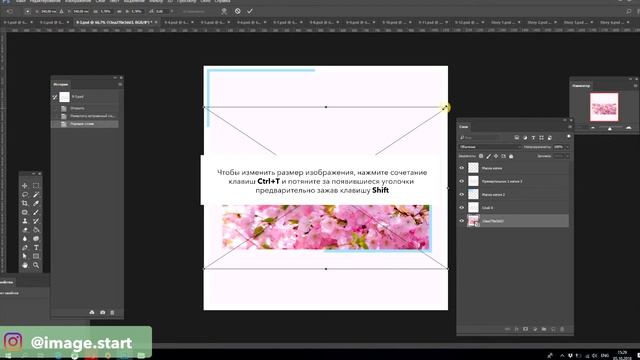The height and width of the screenshot is (360, 640).
Task: Toggle snapshot source checkbox in History panel
Action: click(x=55, y=97)
